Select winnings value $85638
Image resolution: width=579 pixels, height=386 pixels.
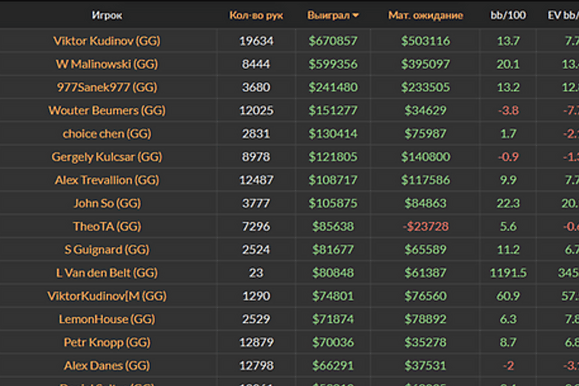point(333,226)
